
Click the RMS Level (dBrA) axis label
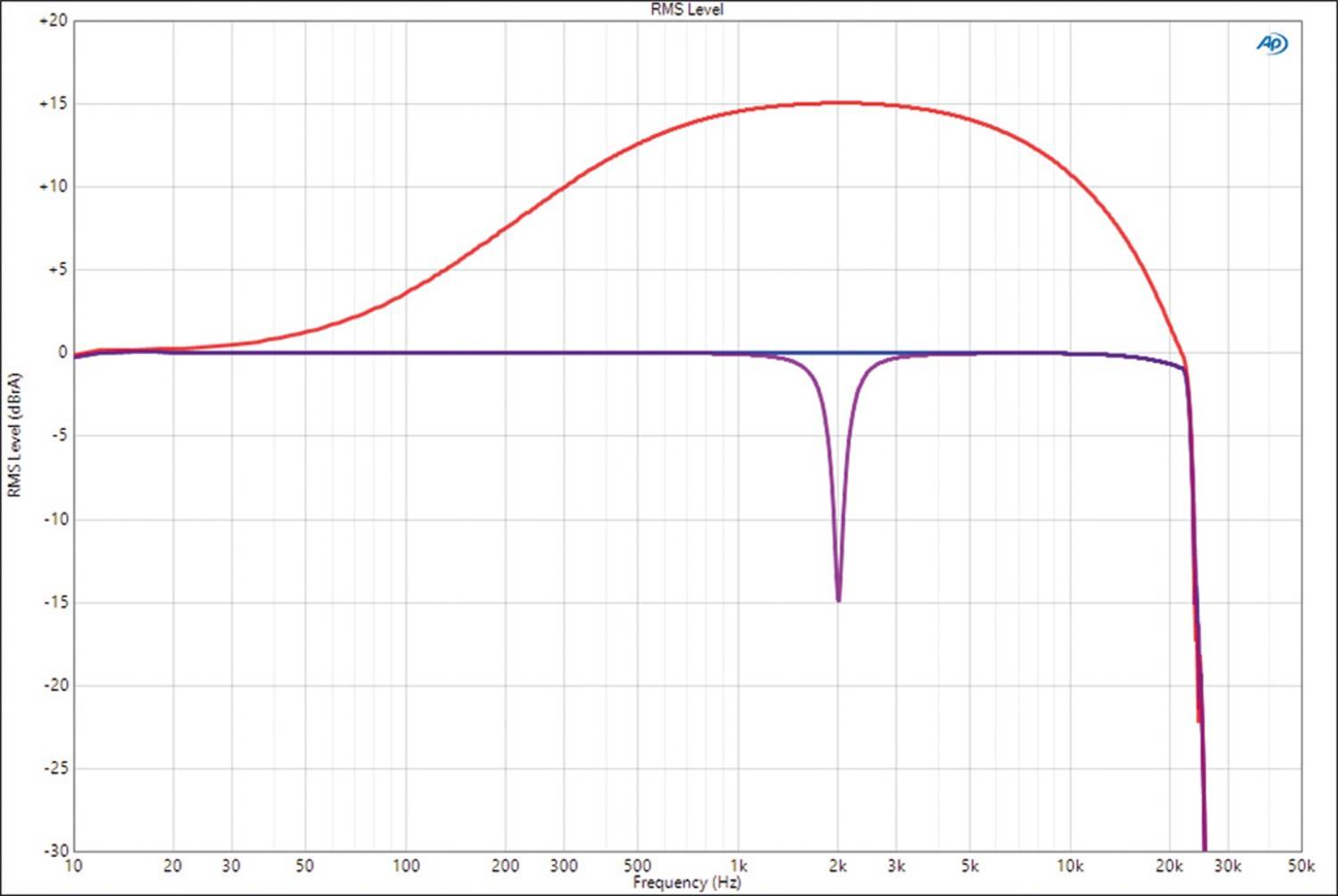click(14, 435)
